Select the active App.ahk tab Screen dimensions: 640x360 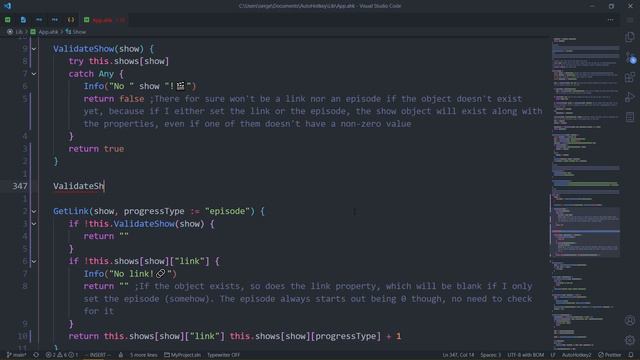[x=104, y=20]
